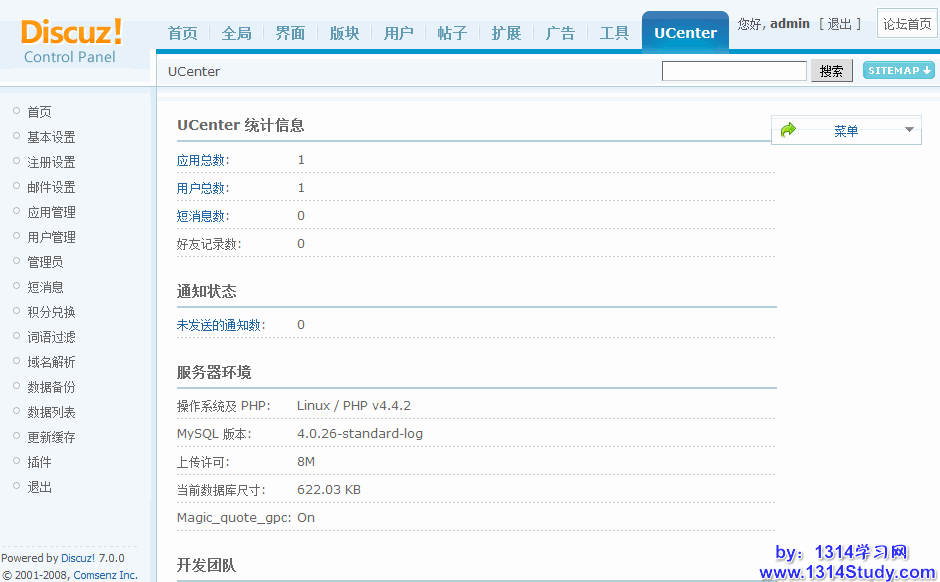940x582 pixels.
Task: Click the 退出 logout link at top
Action: [x=839, y=24]
